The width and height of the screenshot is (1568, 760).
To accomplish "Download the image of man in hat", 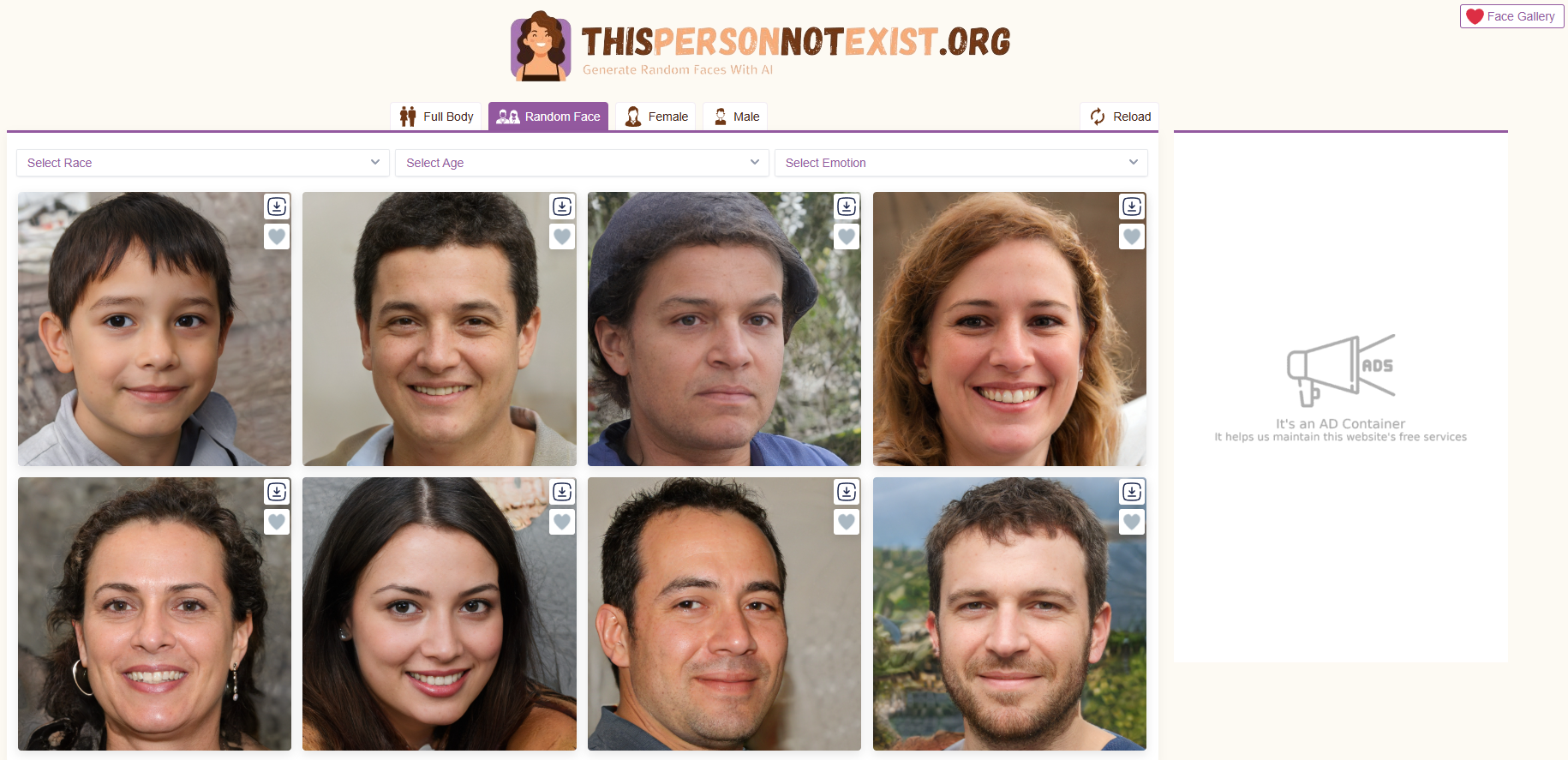I will click(847, 206).
